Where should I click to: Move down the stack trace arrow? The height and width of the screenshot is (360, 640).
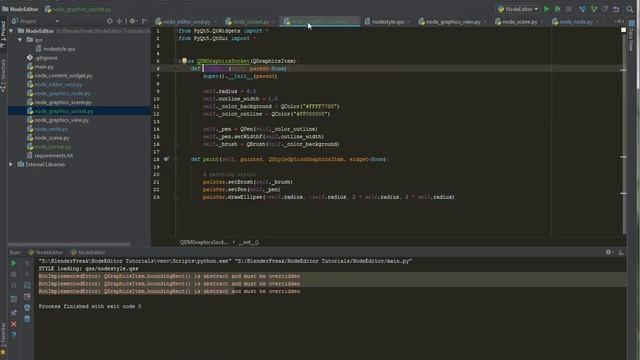[27, 274]
